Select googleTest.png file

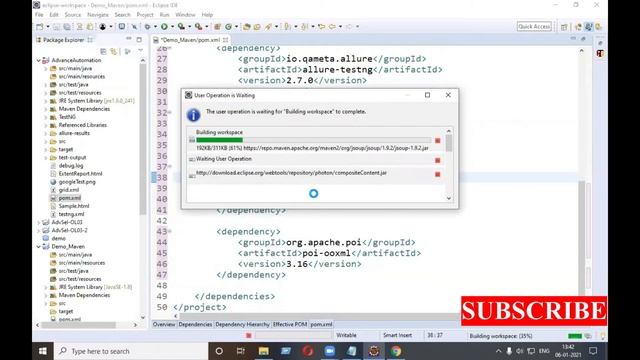click(77, 182)
